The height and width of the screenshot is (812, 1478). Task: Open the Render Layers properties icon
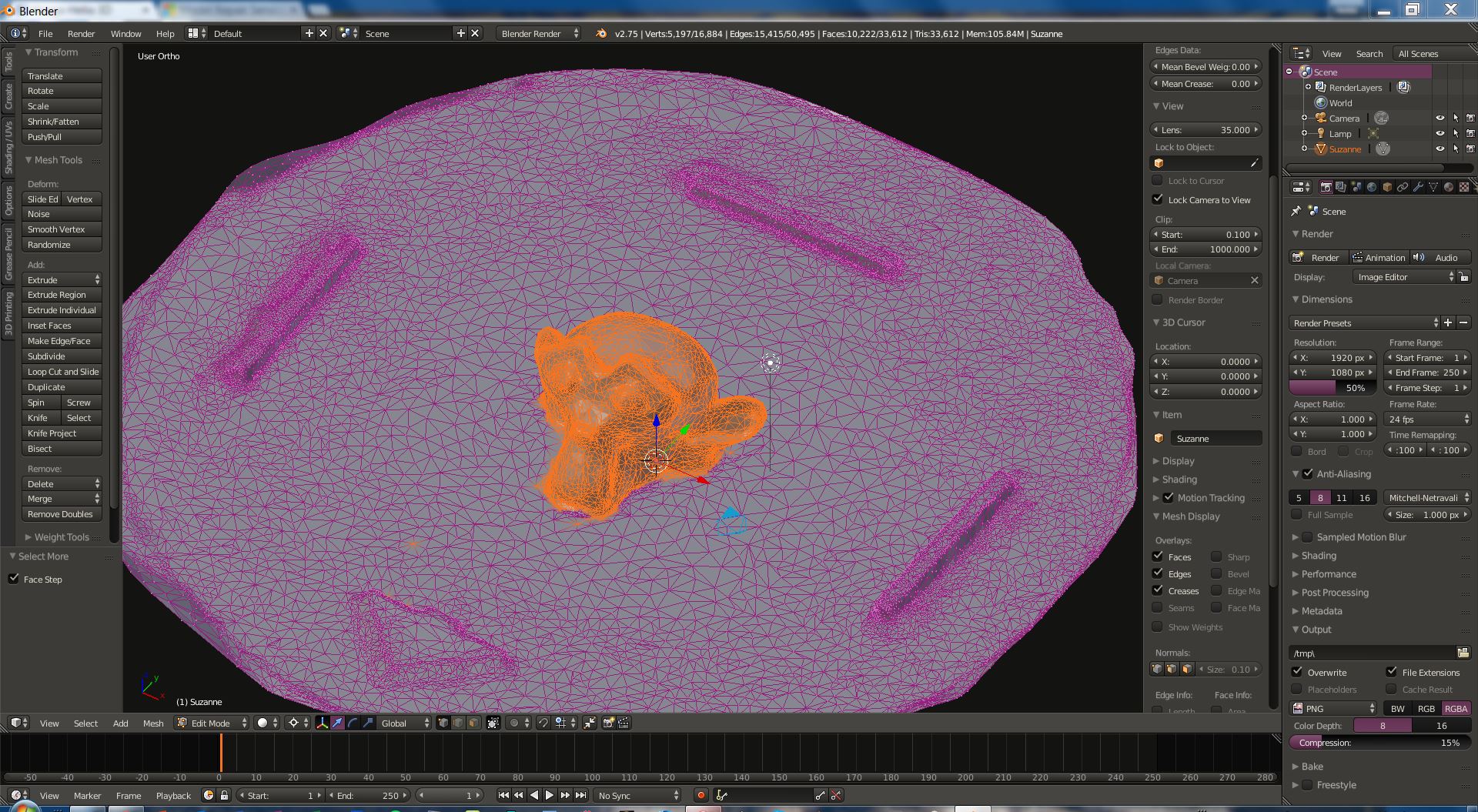click(x=1341, y=187)
